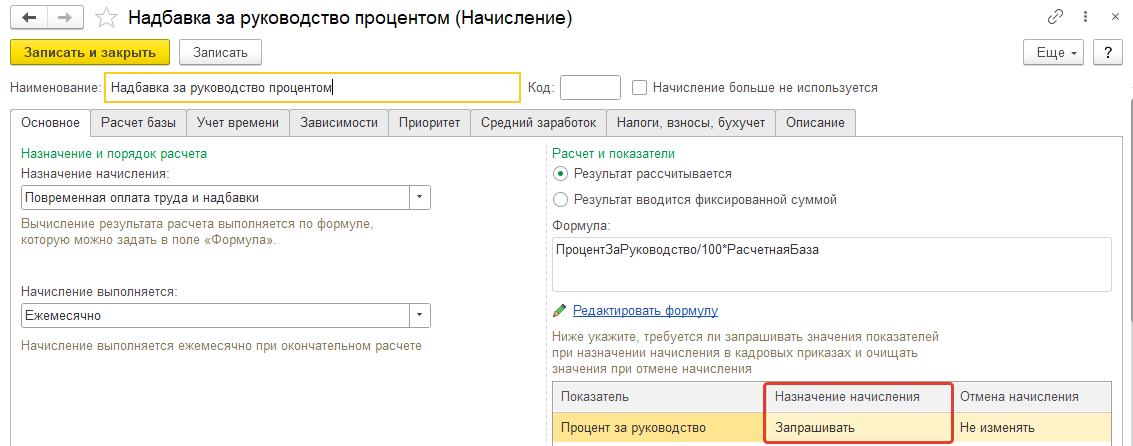Screen dimensions: 1133x446
Task: Switch to 'Налоги, взносы, бухучет' tab
Action: tap(691, 123)
